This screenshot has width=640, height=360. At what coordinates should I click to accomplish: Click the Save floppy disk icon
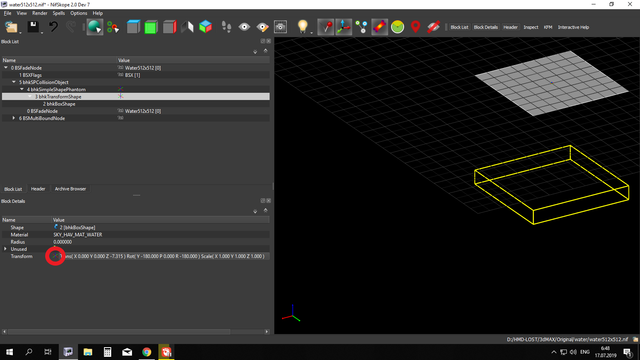(33, 27)
